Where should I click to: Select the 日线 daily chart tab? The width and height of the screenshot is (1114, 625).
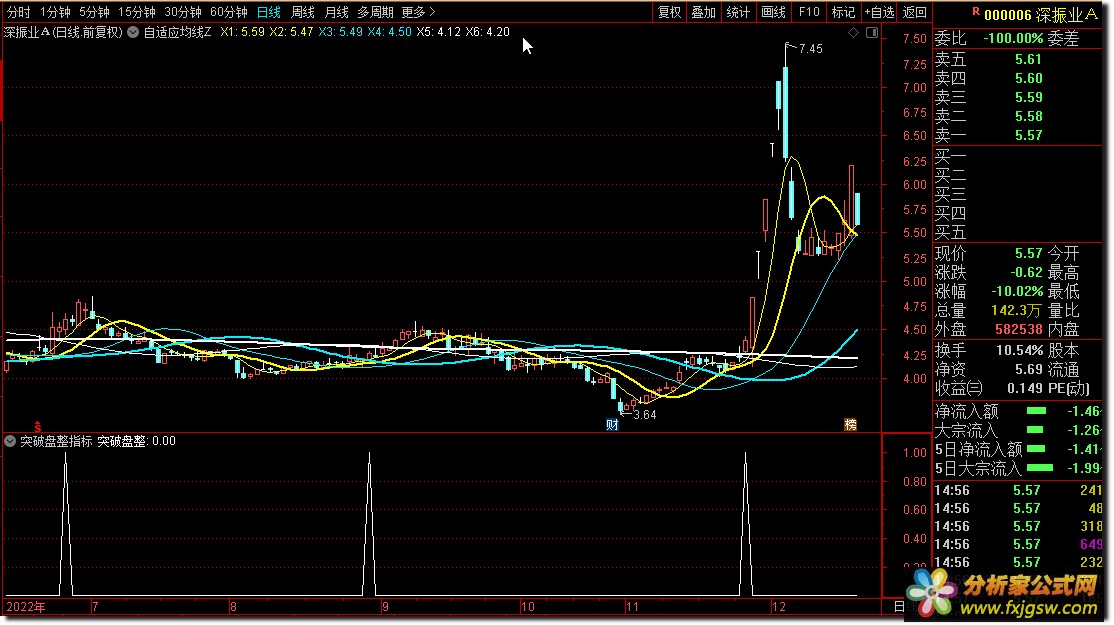pos(269,12)
